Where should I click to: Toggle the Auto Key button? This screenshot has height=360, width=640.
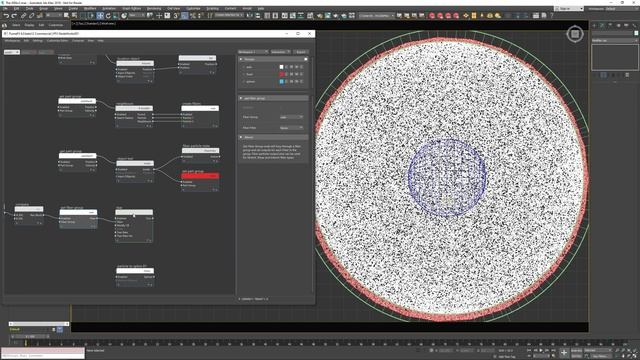pos(576,350)
